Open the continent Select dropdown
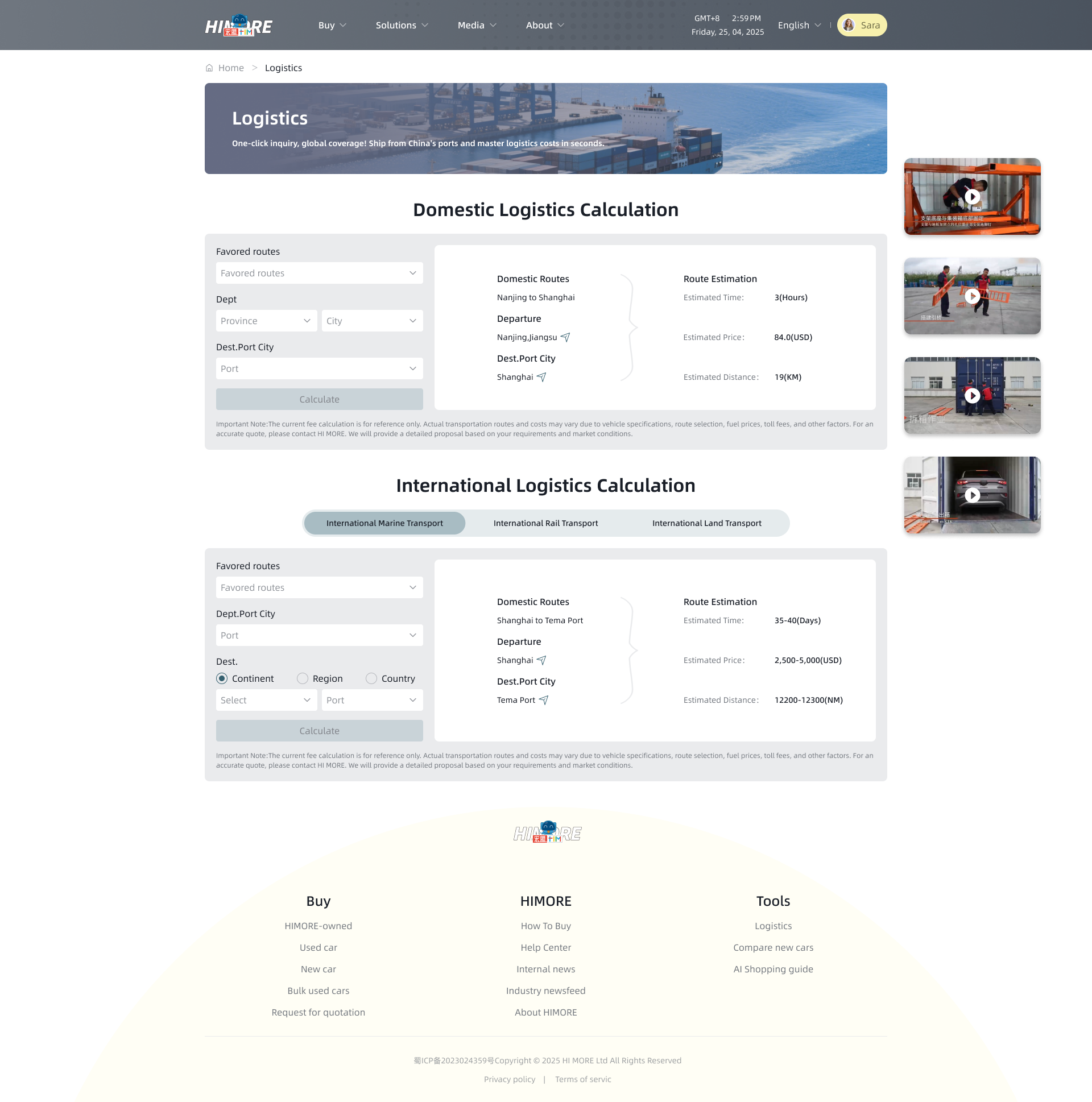Viewport: 1092px width, 1102px height. click(x=266, y=700)
